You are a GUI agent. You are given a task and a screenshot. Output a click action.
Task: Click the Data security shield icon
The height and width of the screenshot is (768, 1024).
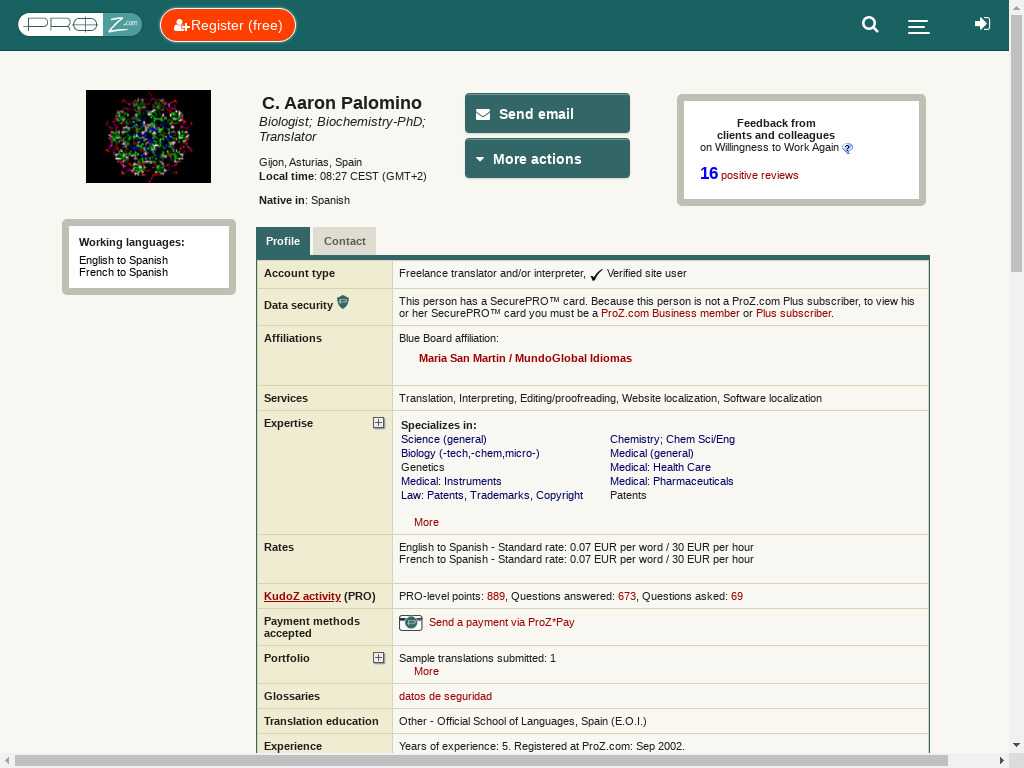click(343, 302)
